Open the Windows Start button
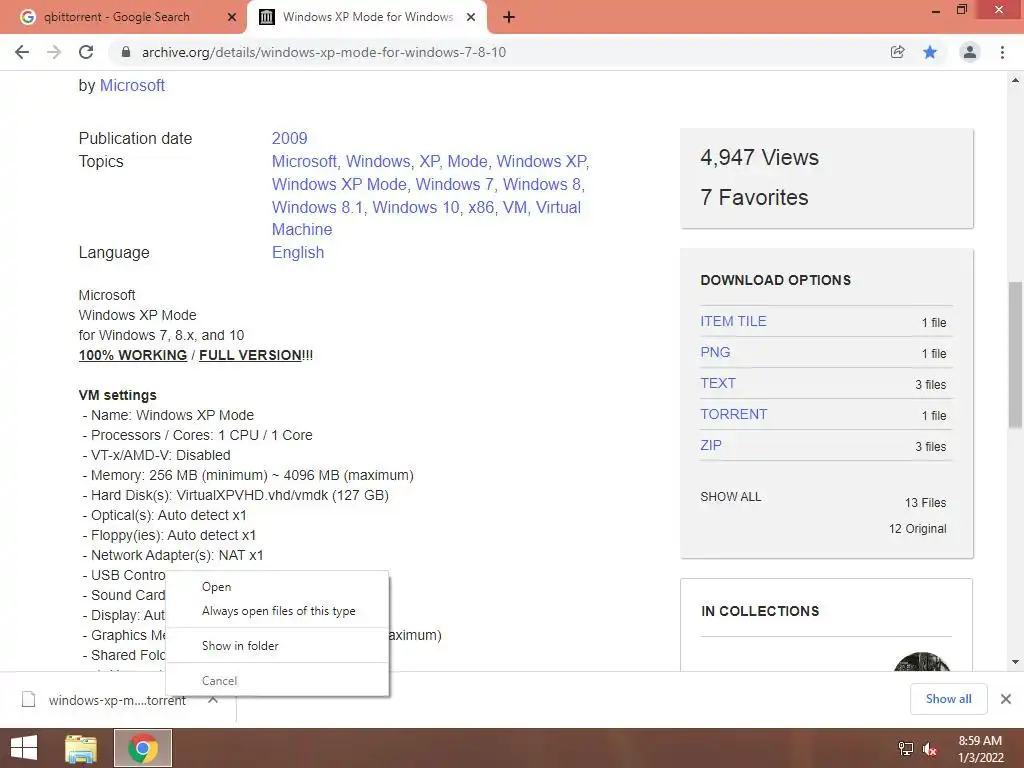The height and width of the screenshot is (768, 1024). [24, 748]
